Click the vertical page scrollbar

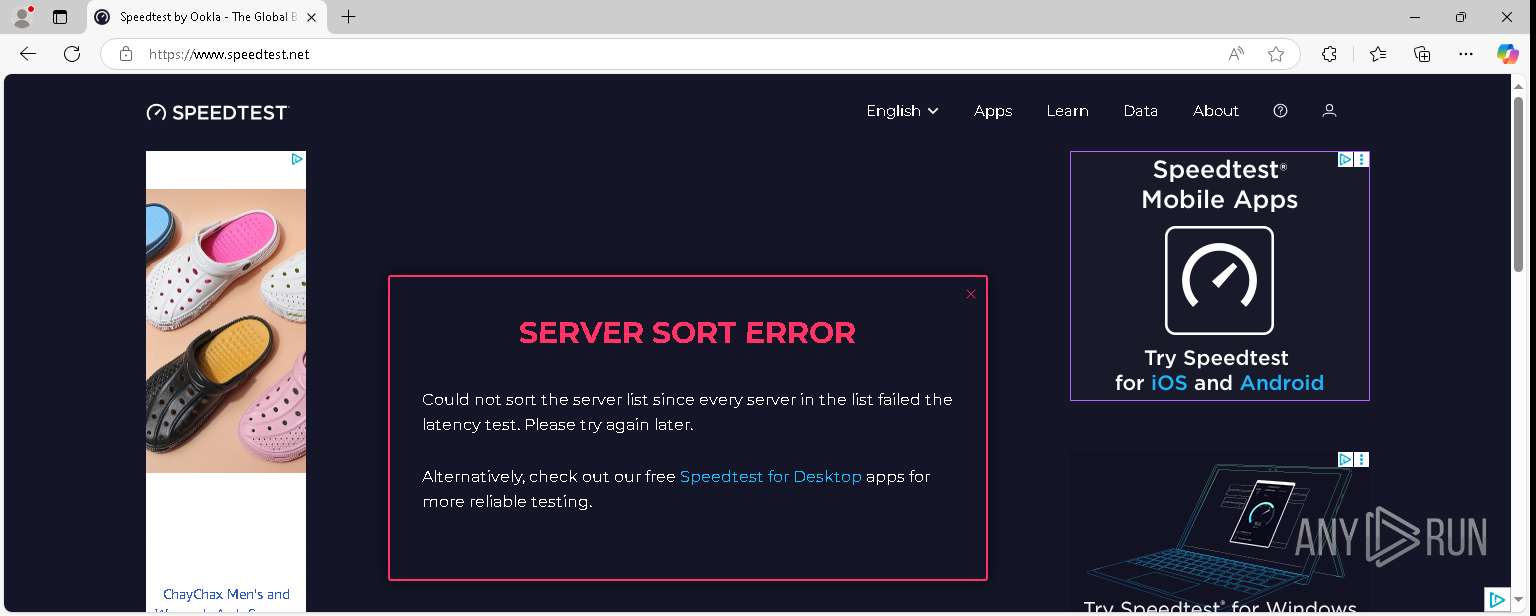(x=1518, y=185)
